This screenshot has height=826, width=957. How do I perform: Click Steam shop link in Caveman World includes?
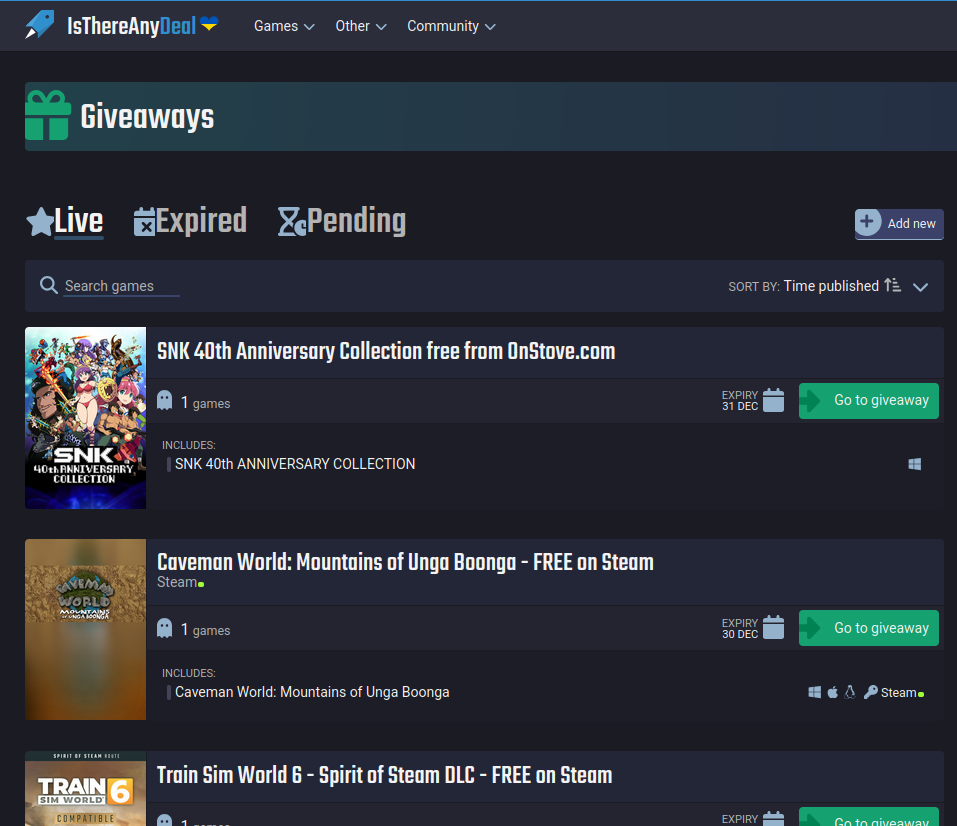[x=898, y=693]
